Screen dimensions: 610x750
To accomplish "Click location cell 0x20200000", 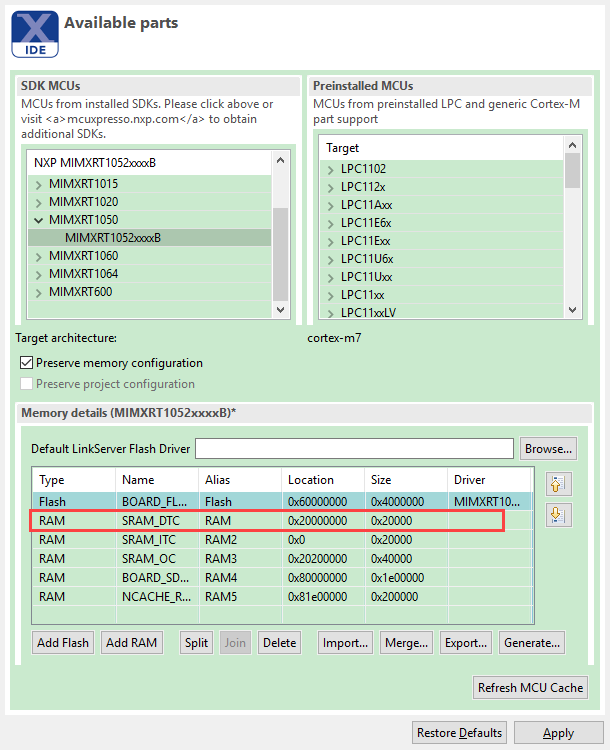I will pyautogui.click(x=323, y=559).
